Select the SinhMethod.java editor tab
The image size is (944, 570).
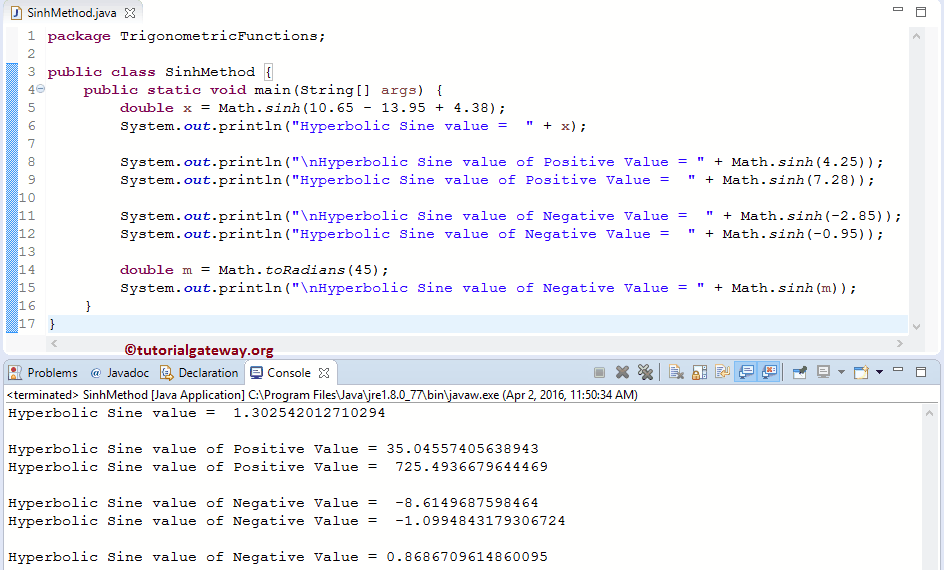click(72, 13)
